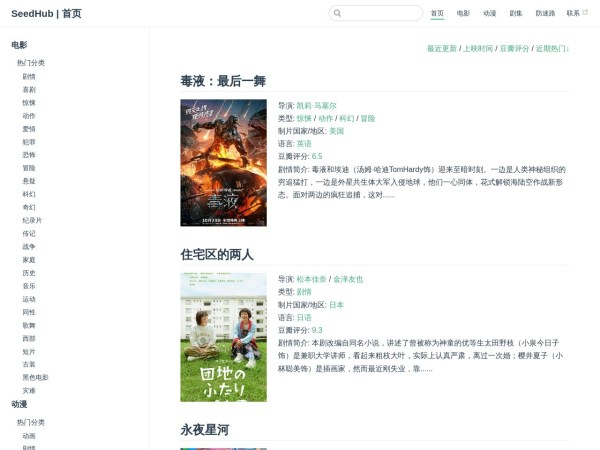Go to 动漫 in the top navigation
This screenshot has width=600, height=450.
point(489,14)
